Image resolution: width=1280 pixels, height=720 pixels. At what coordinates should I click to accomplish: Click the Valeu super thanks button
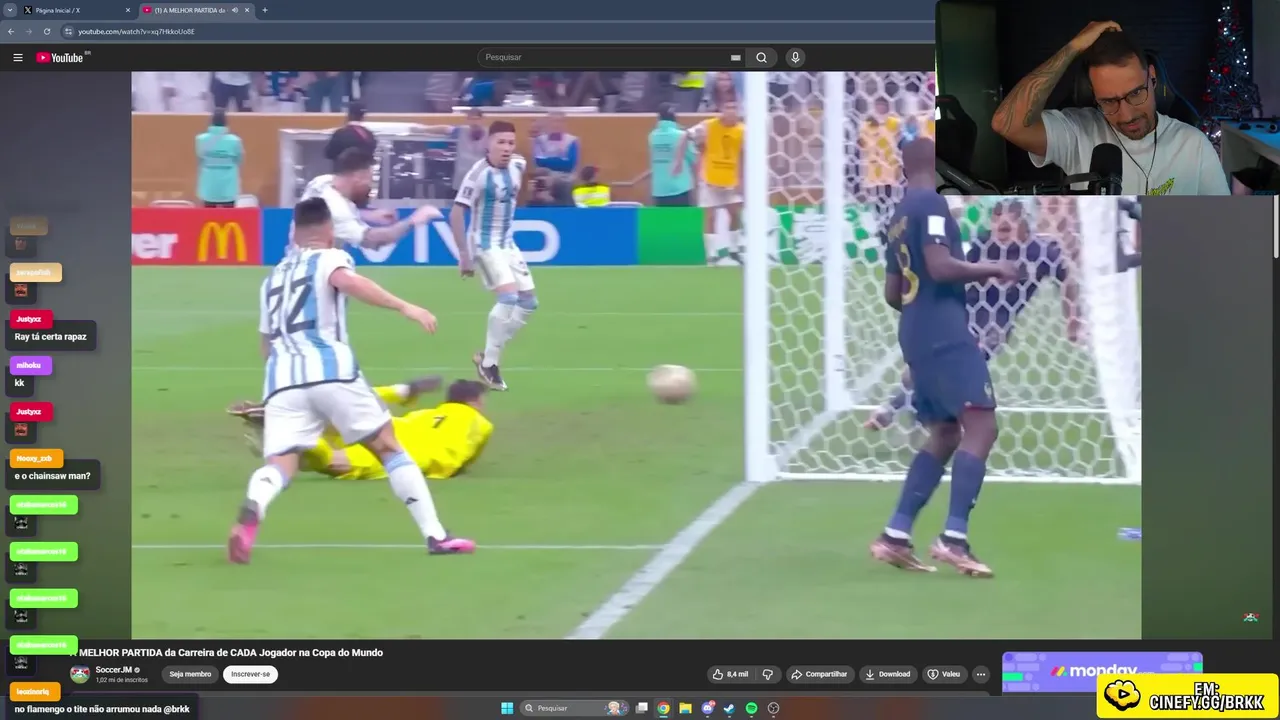click(x=943, y=674)
